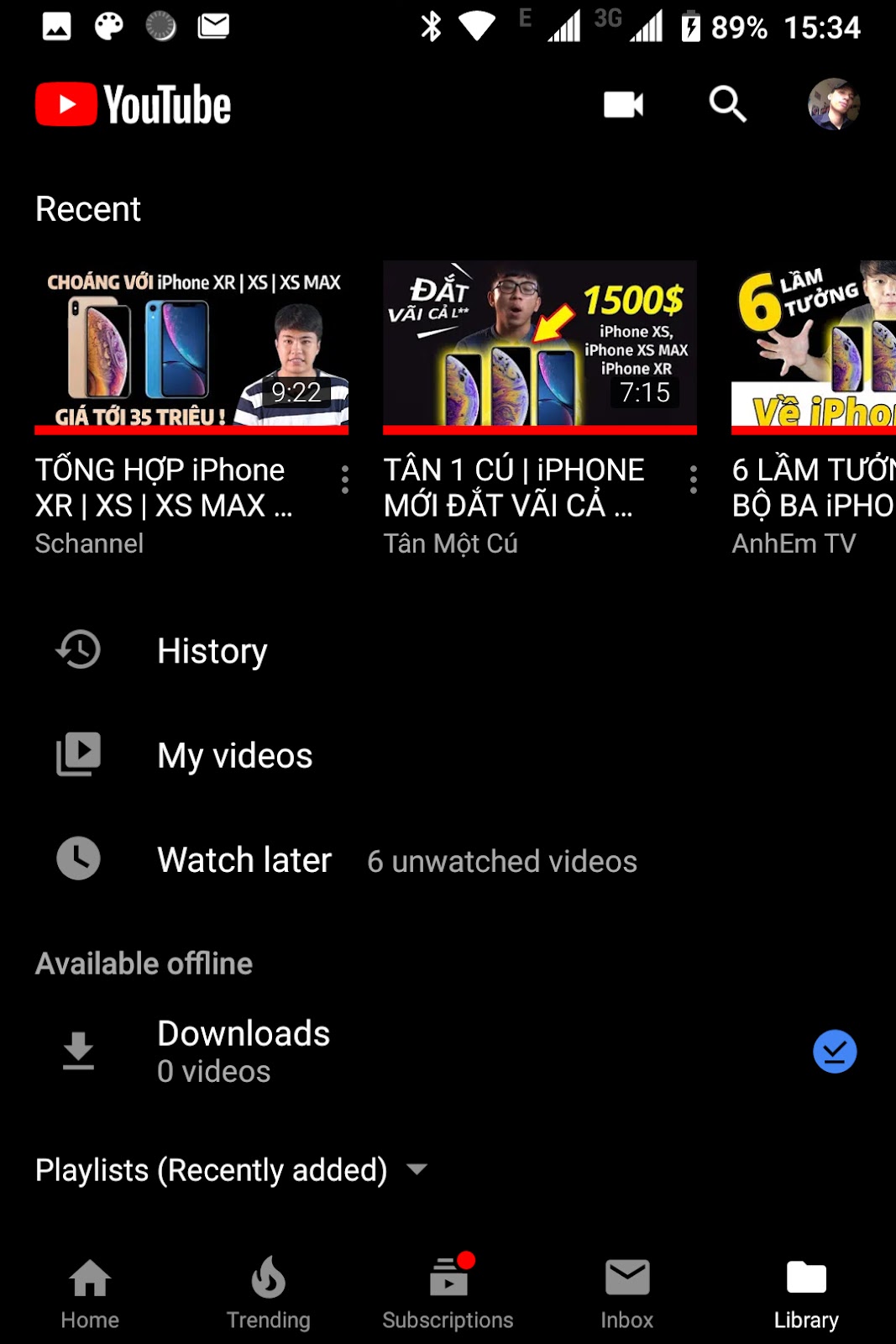Open the Tân Một Cú channel name
The image size is (896, 1344).
[x=450, y=543]
